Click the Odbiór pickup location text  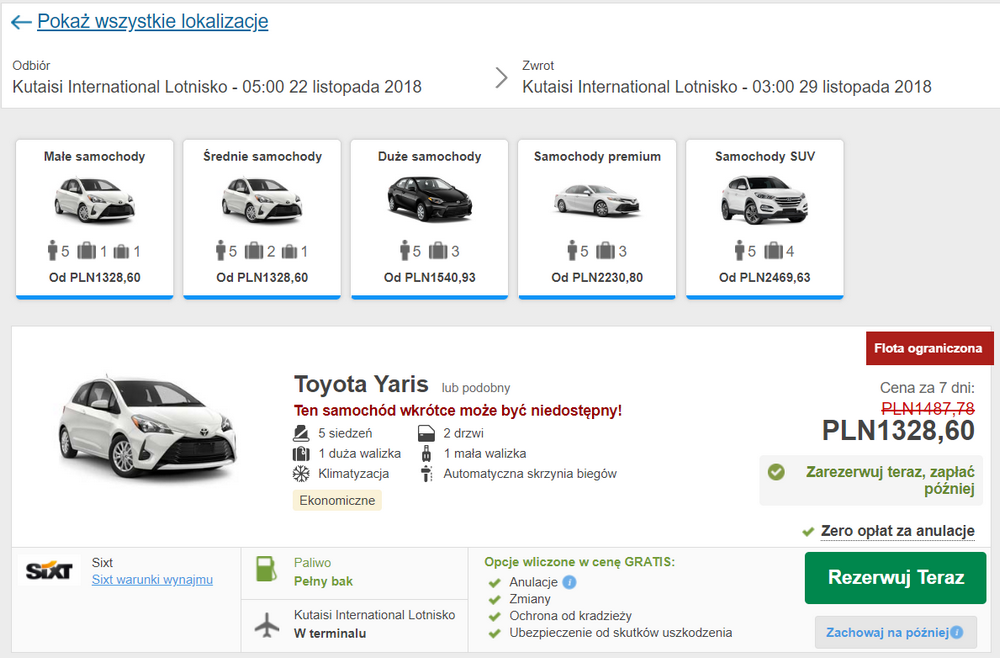click(x=217, y=87)
